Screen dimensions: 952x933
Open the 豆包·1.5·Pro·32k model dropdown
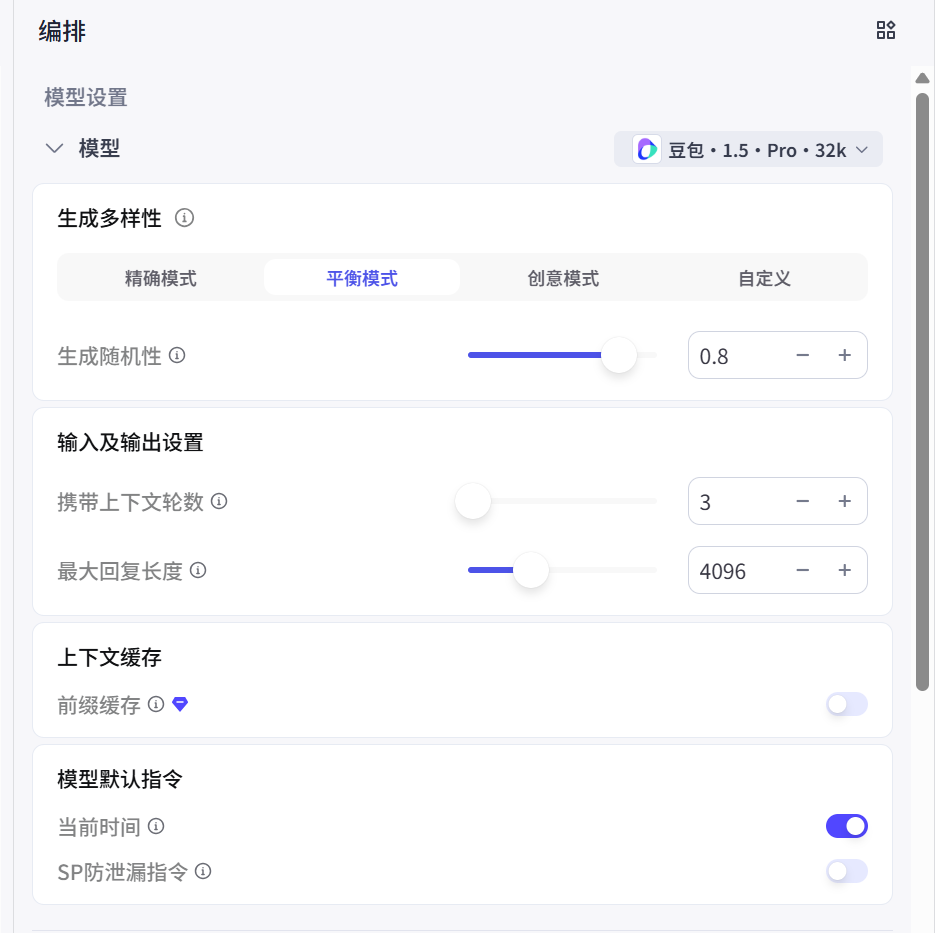click(x=748, y=149)
